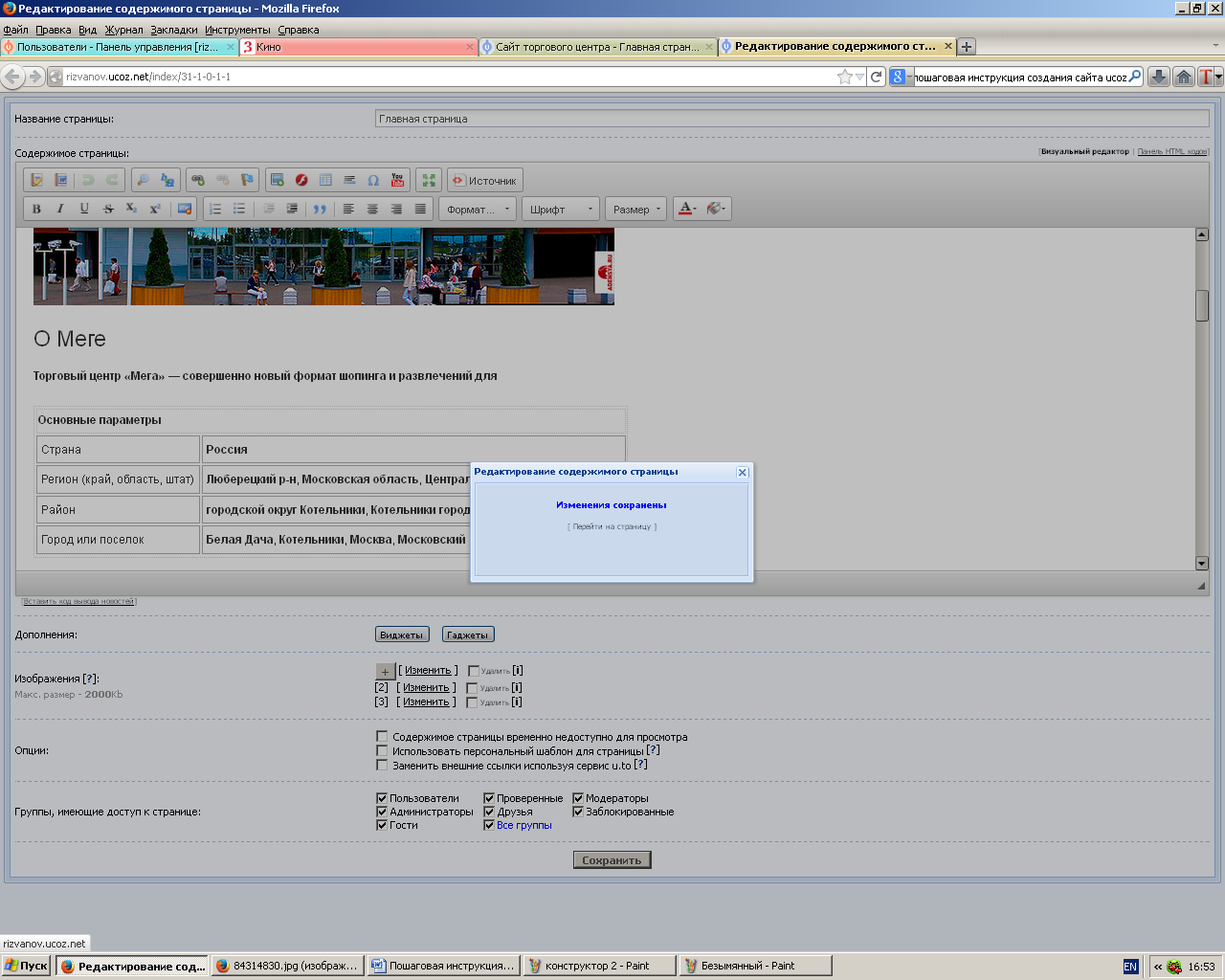Align text to the right
The height and width of the screenshot is (980, 1225).
point(396,209)
